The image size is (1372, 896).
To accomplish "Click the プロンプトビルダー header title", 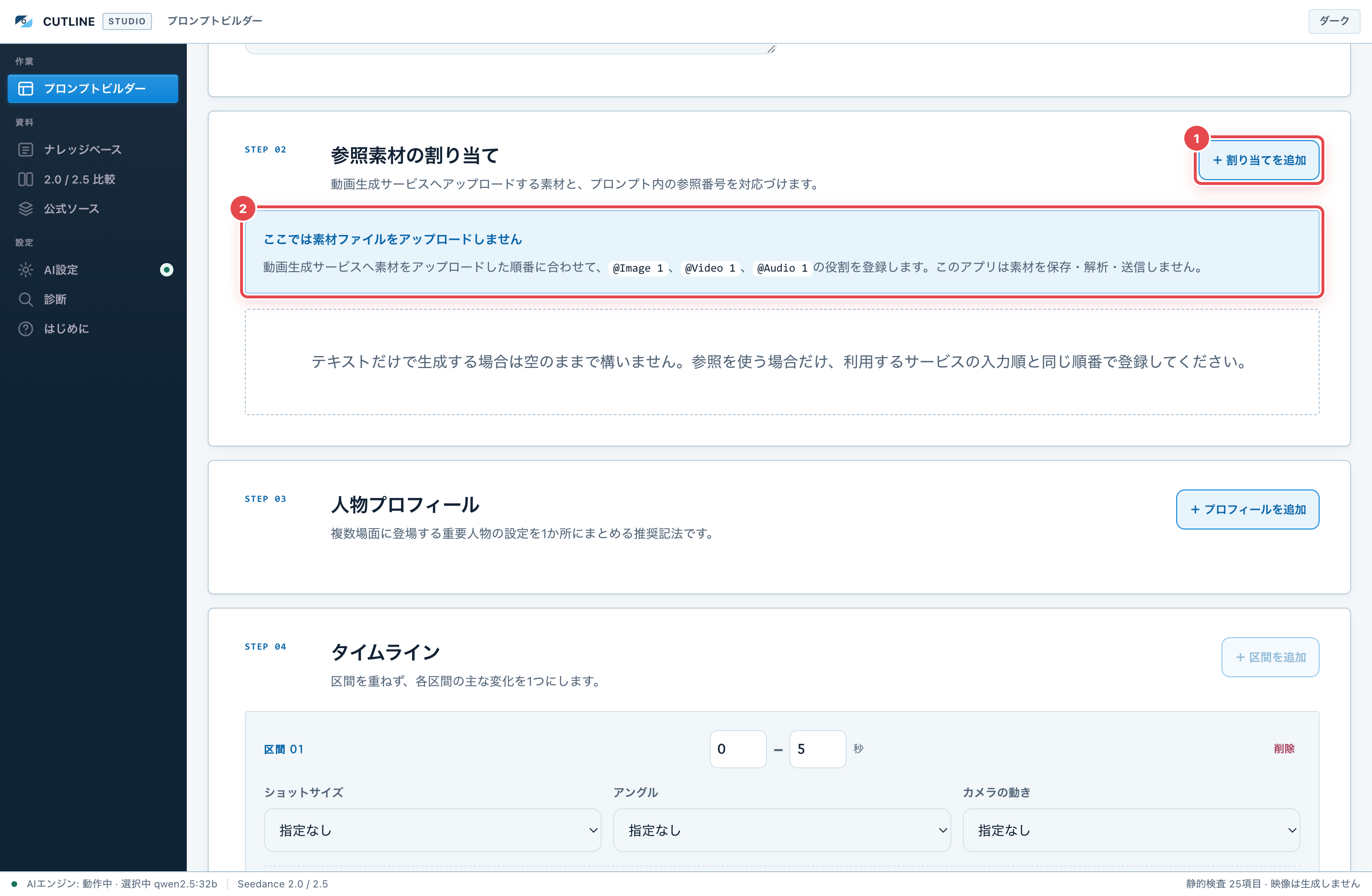I will [x=214, y=21].
